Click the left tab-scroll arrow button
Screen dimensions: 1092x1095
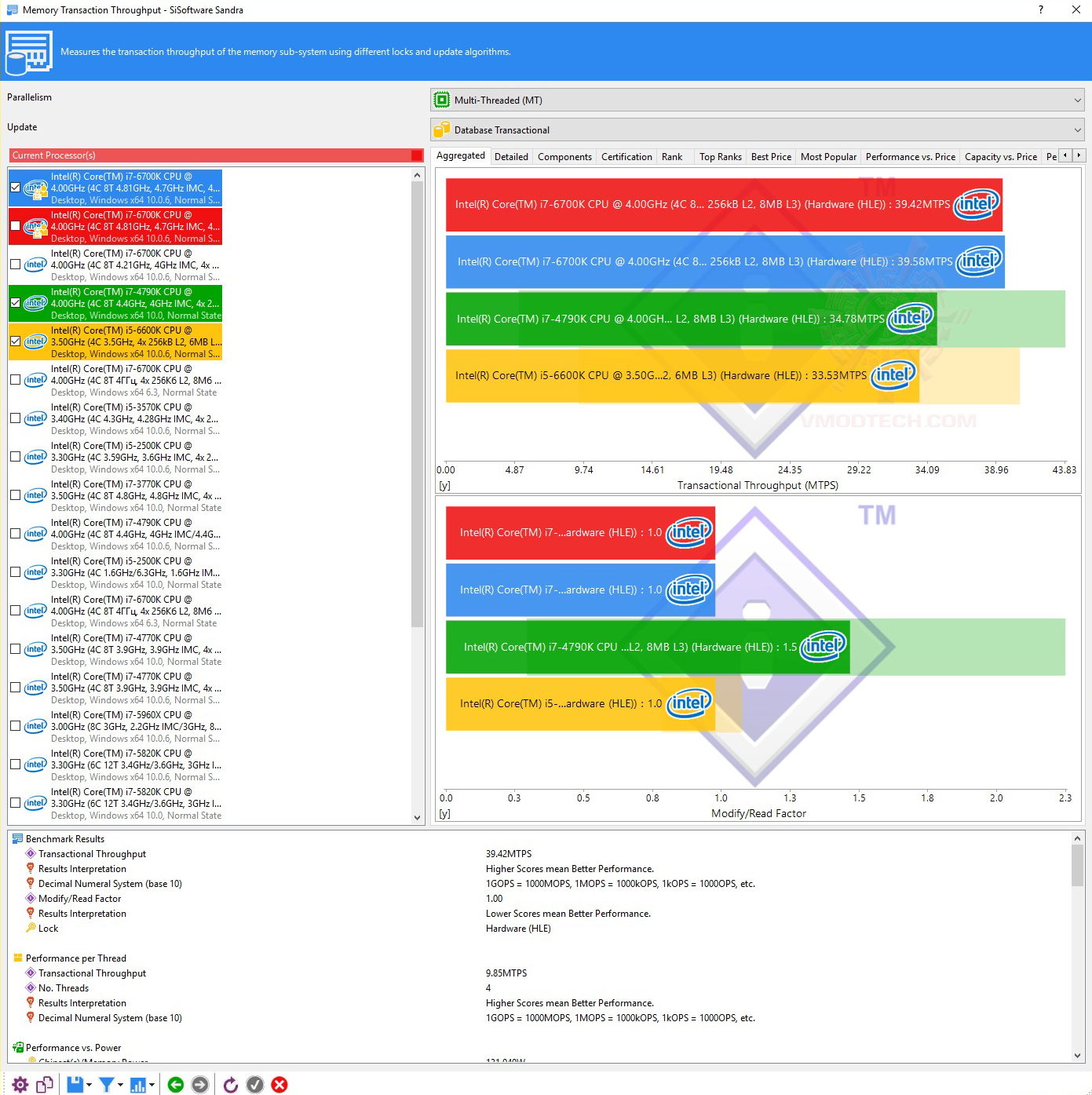point(1065,155)
